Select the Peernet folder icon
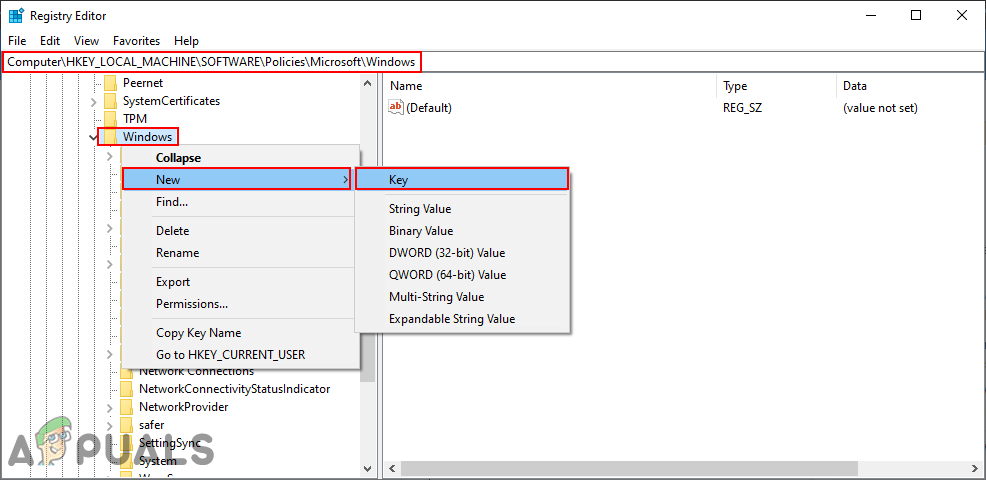Image resolution: width=986 pixels, height=480 pixels. click(x=111, y=82)
